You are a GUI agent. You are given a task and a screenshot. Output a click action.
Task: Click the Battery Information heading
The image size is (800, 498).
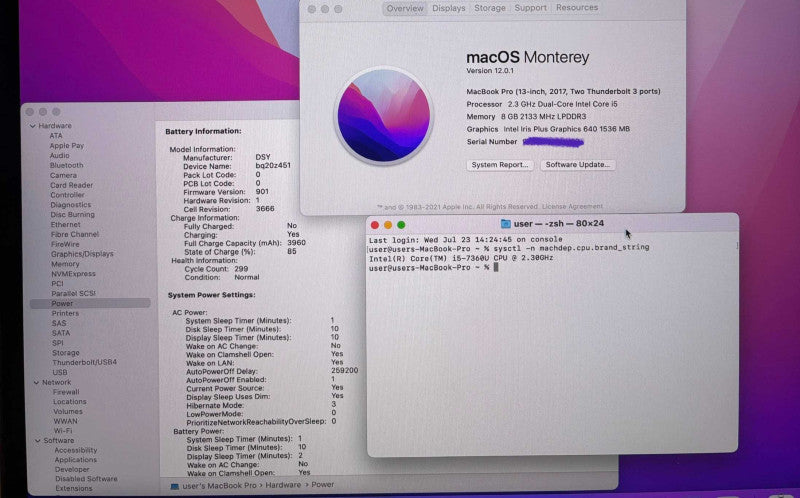pos(203,132)
